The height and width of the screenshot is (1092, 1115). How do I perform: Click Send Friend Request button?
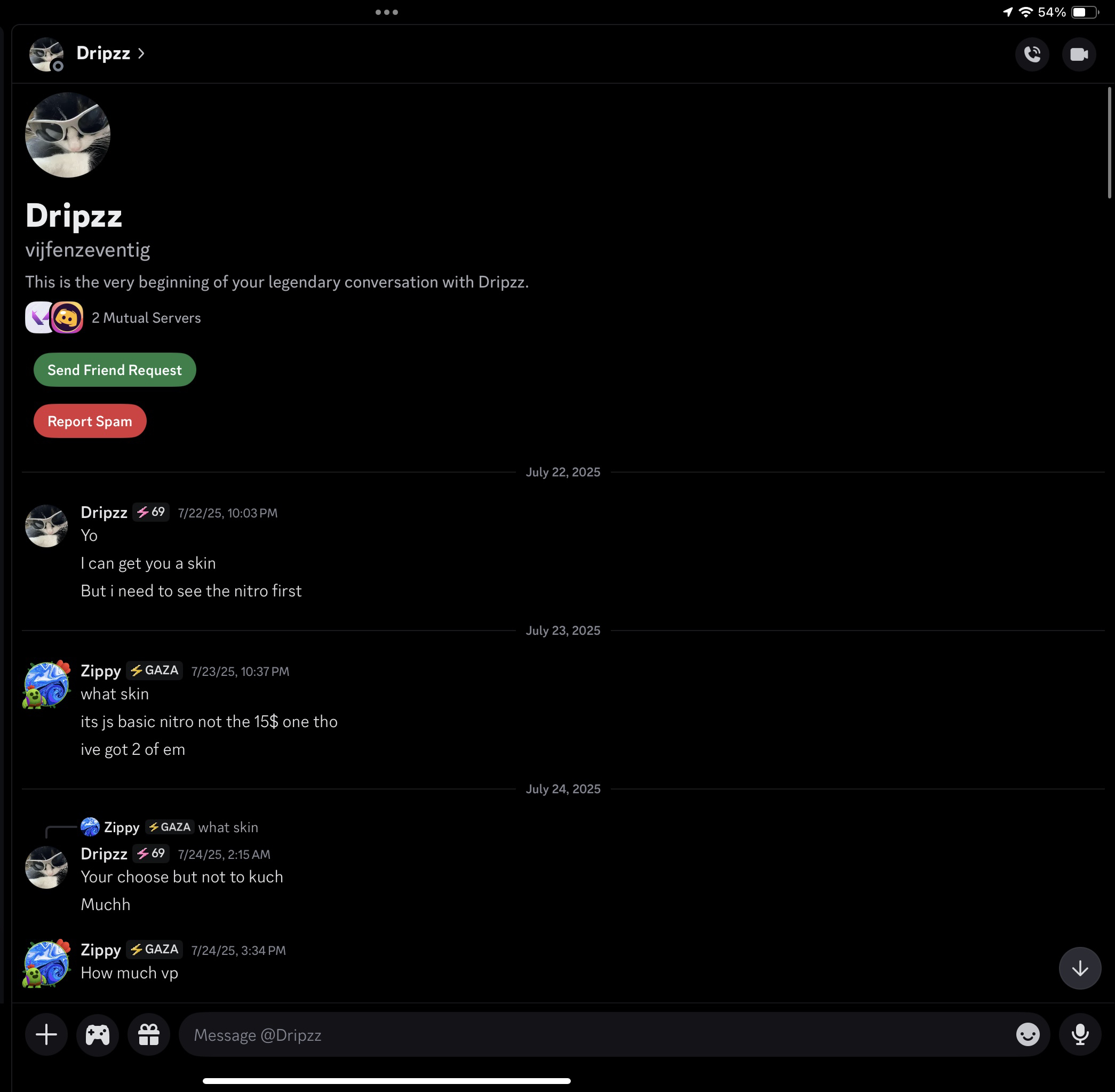click(x=115, y=370)
